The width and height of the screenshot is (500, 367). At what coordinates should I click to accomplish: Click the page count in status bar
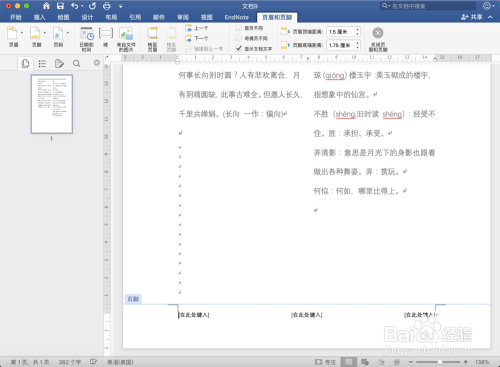pos(30,362)
